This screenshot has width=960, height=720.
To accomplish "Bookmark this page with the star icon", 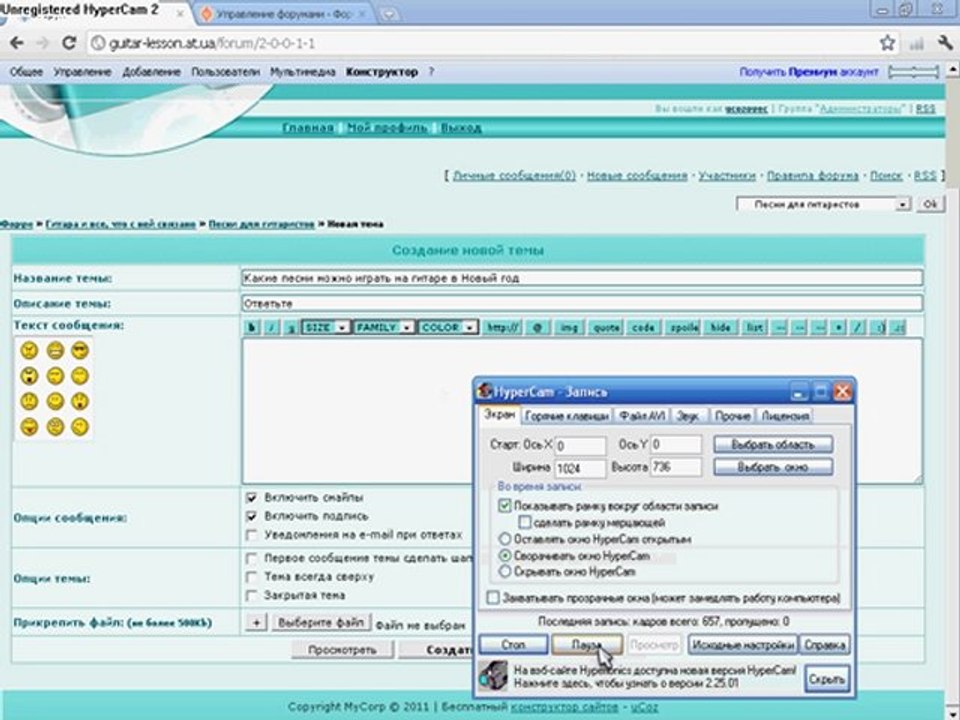I will click(887, 43).
